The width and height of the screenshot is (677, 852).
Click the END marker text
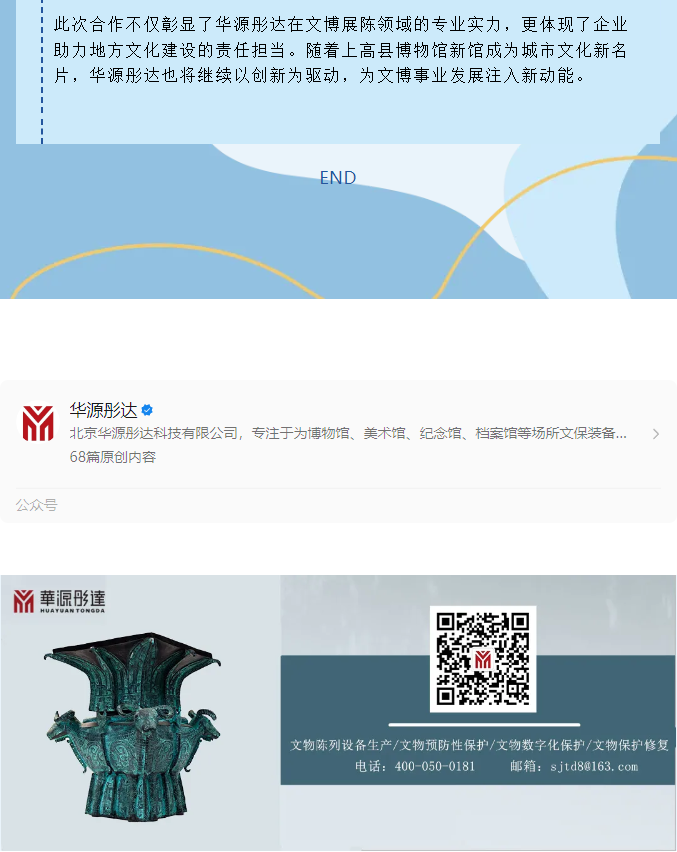[x=338, y=178]
